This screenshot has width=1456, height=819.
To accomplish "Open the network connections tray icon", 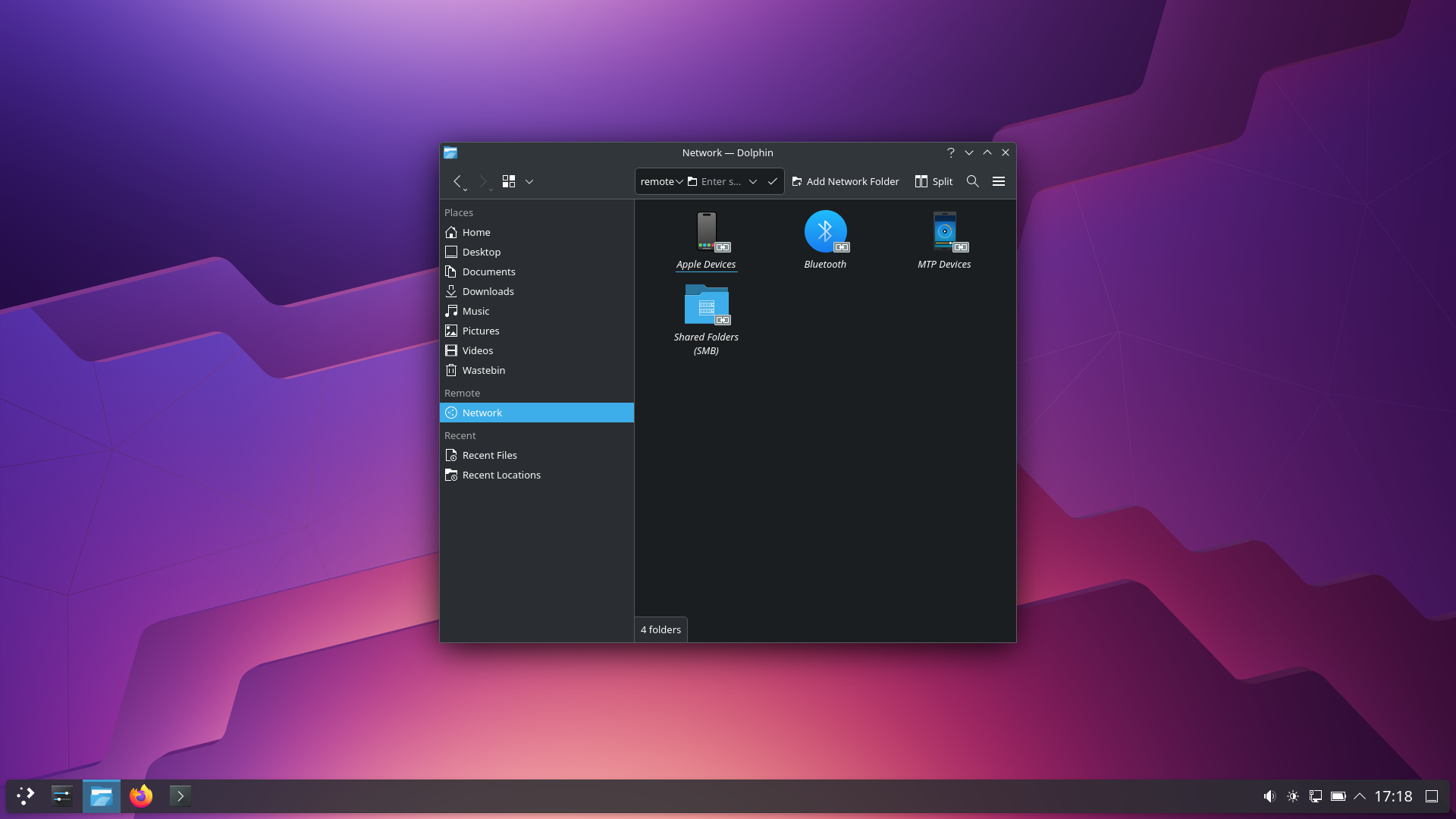I will (1316, 796).
